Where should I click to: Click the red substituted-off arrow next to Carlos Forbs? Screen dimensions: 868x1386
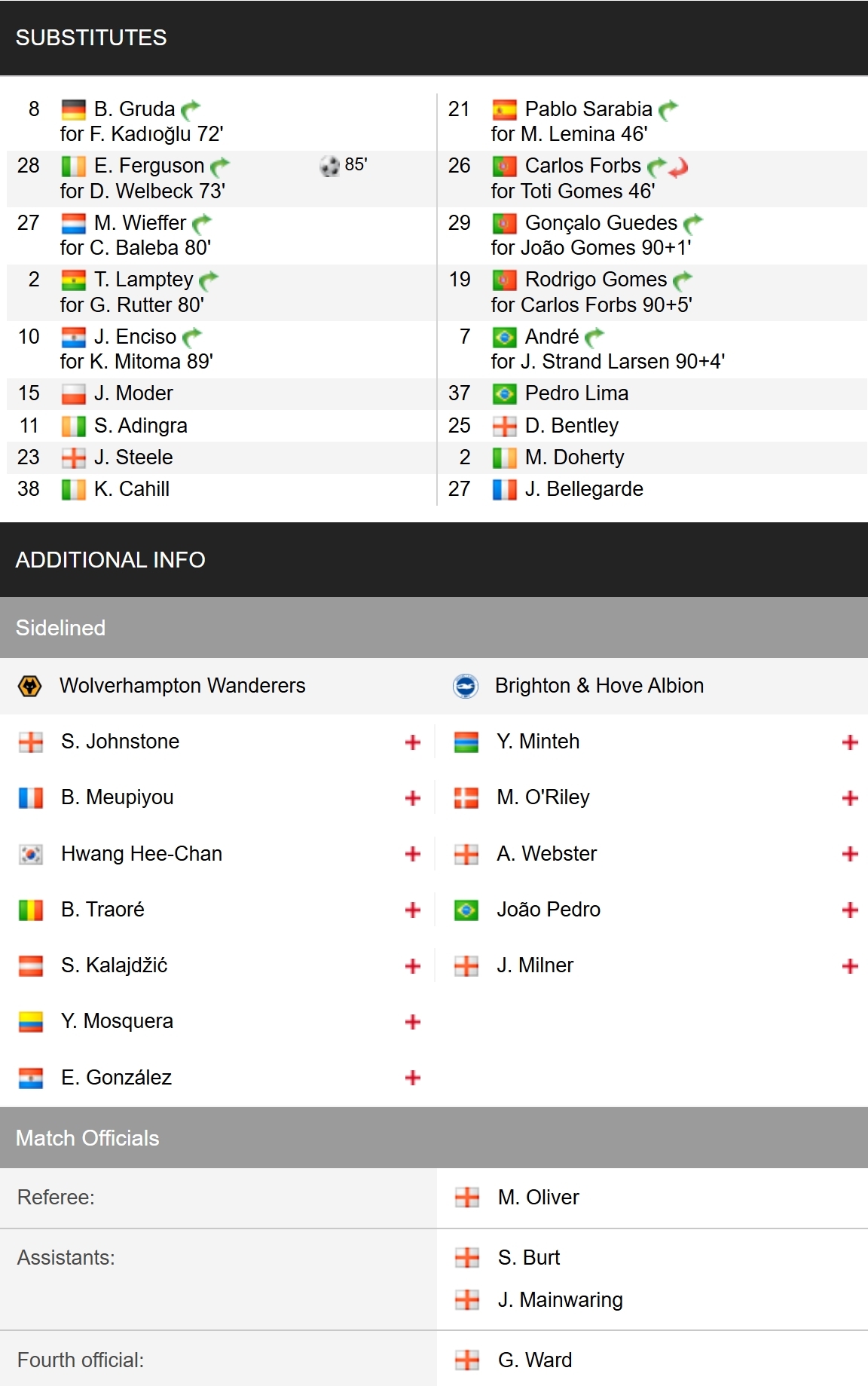click(x=679, y=167)
